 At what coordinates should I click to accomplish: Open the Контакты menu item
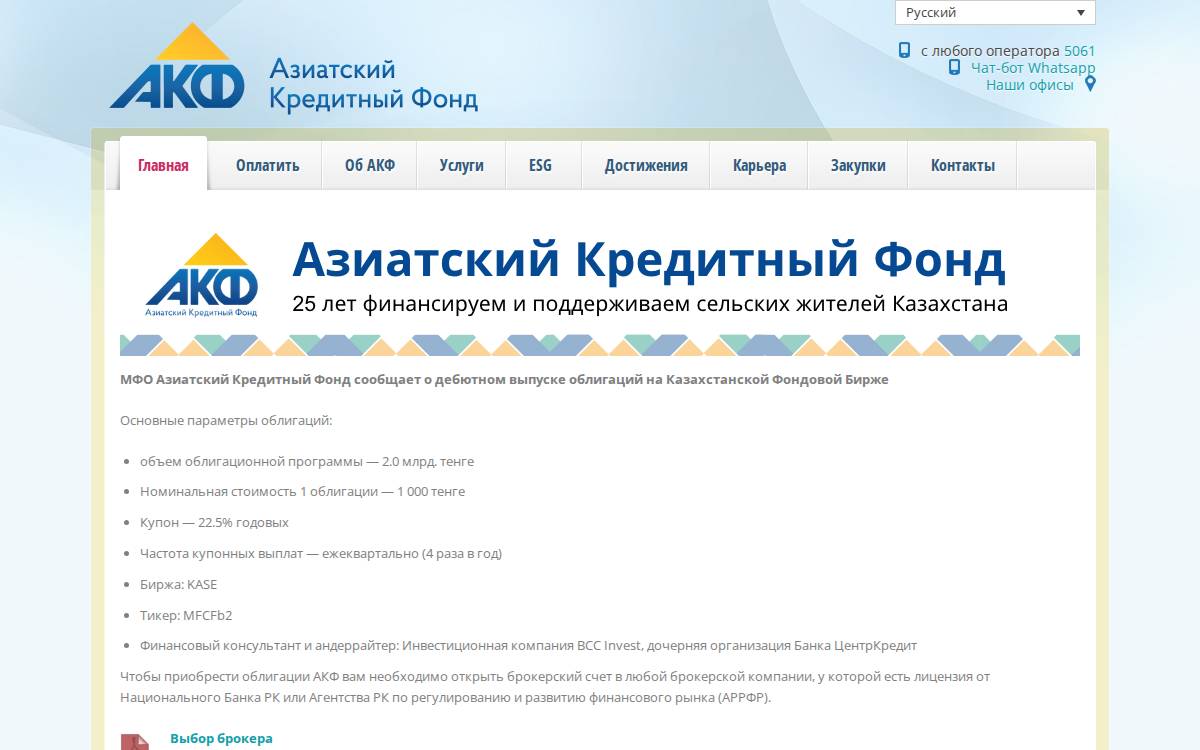[x=963, y=165]
